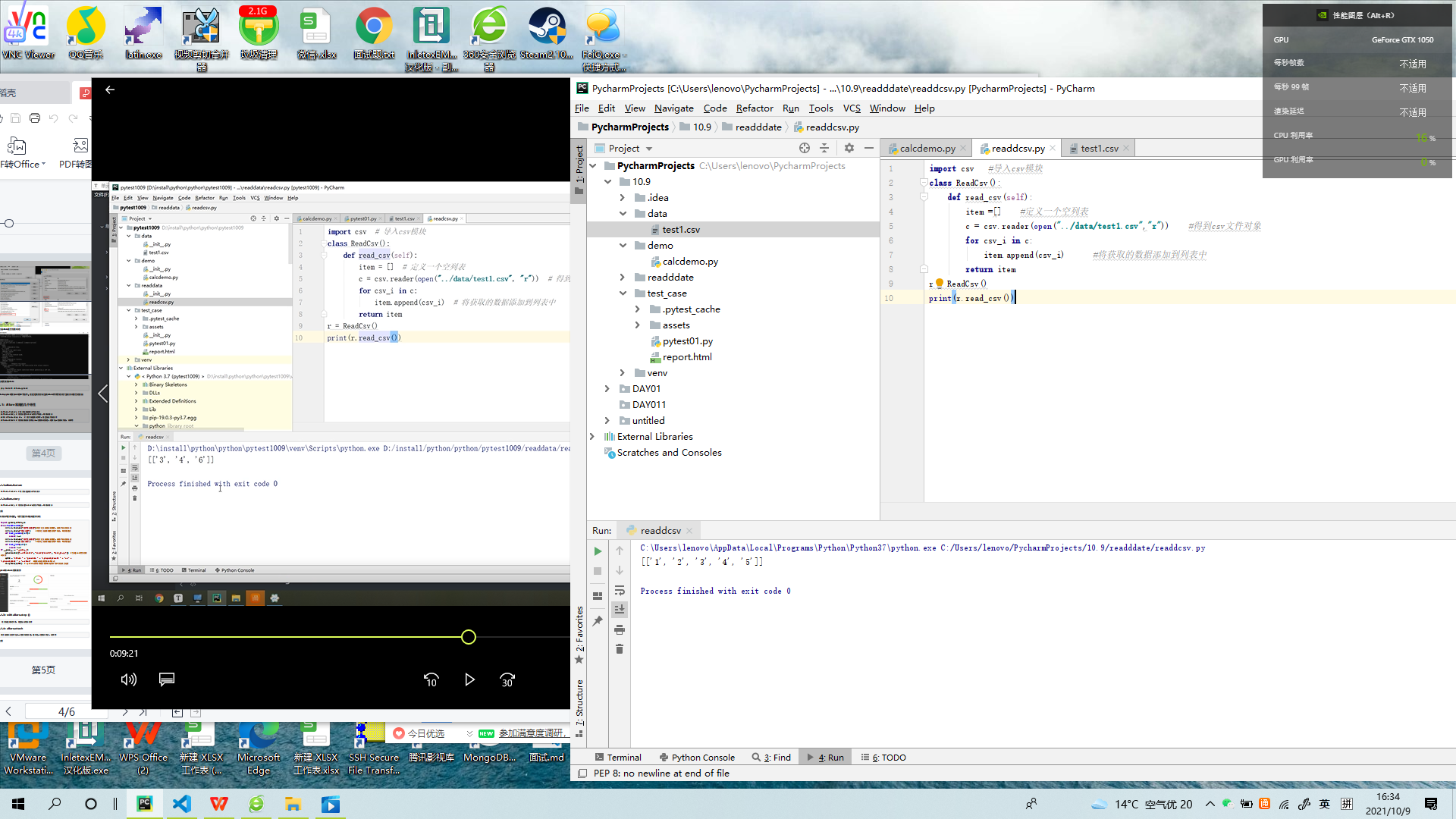Open the Python Console tool window
The image size is (1456, 819).
pyautogui.click(x=696, y=757)
